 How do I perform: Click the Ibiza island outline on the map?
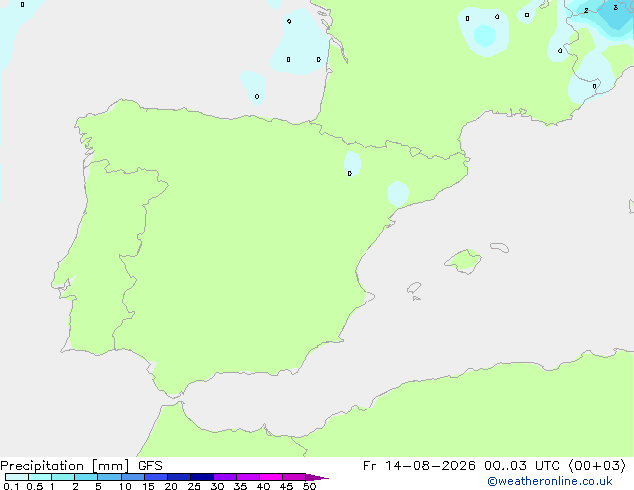(414, 288)
